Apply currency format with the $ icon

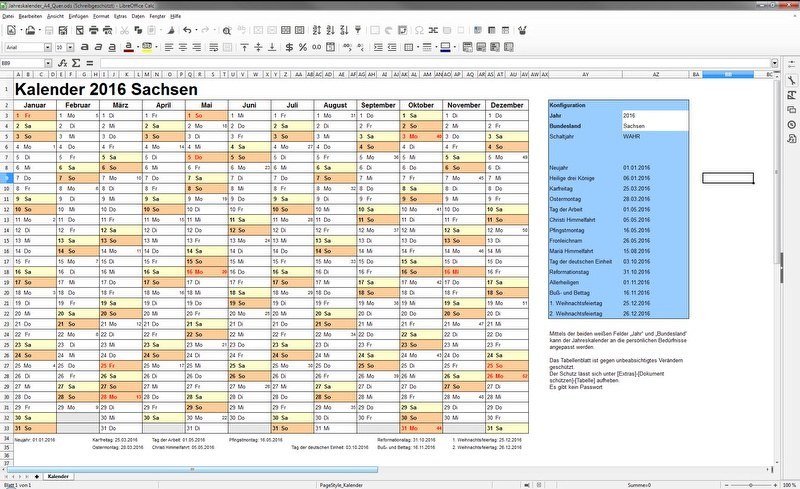coord(289,47)
